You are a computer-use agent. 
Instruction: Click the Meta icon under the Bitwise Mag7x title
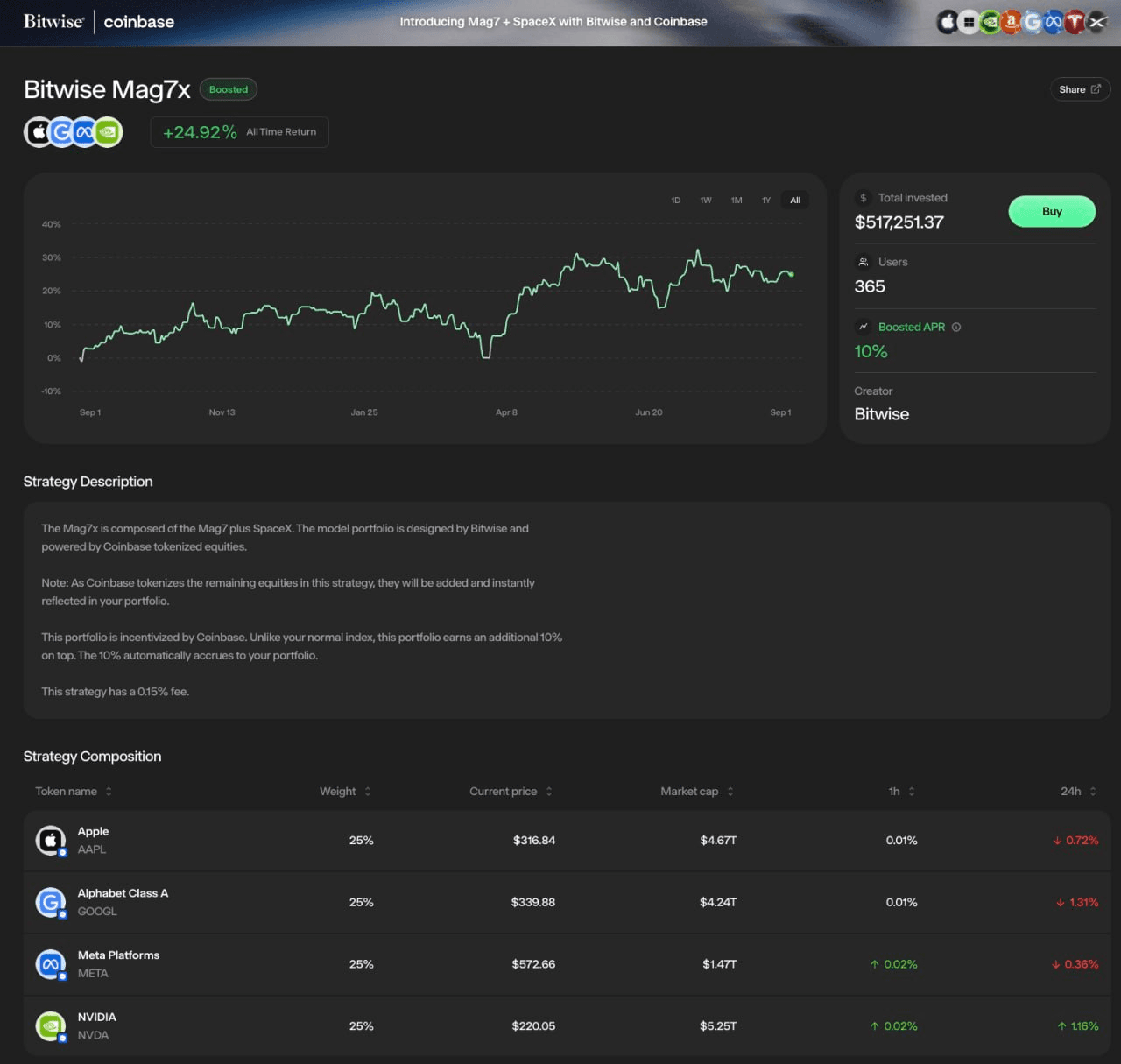pos(84,132)
